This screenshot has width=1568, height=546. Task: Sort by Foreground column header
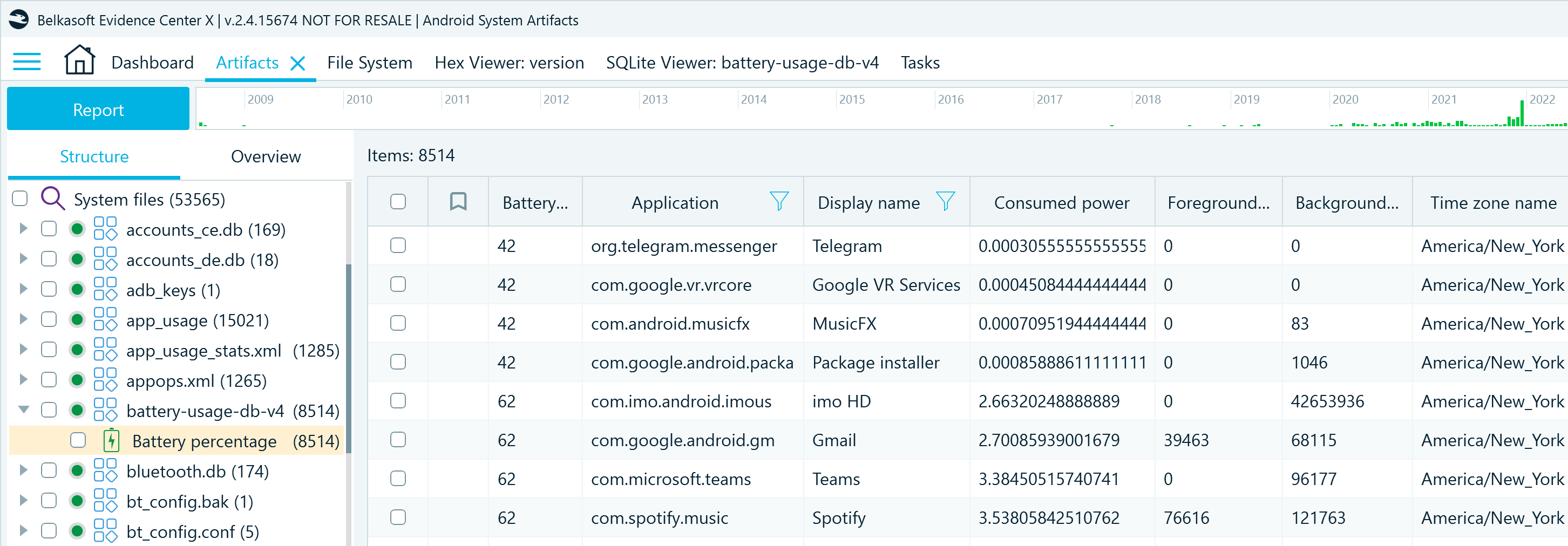[1218, 202]
